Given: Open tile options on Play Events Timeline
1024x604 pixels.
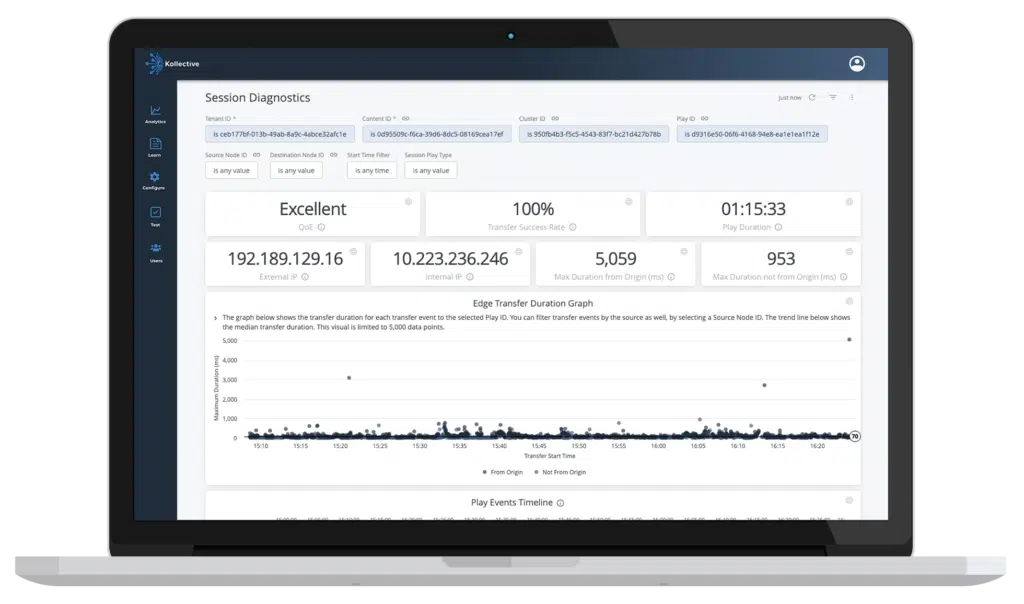Looking at the screenshot, I should coord(849,500).
